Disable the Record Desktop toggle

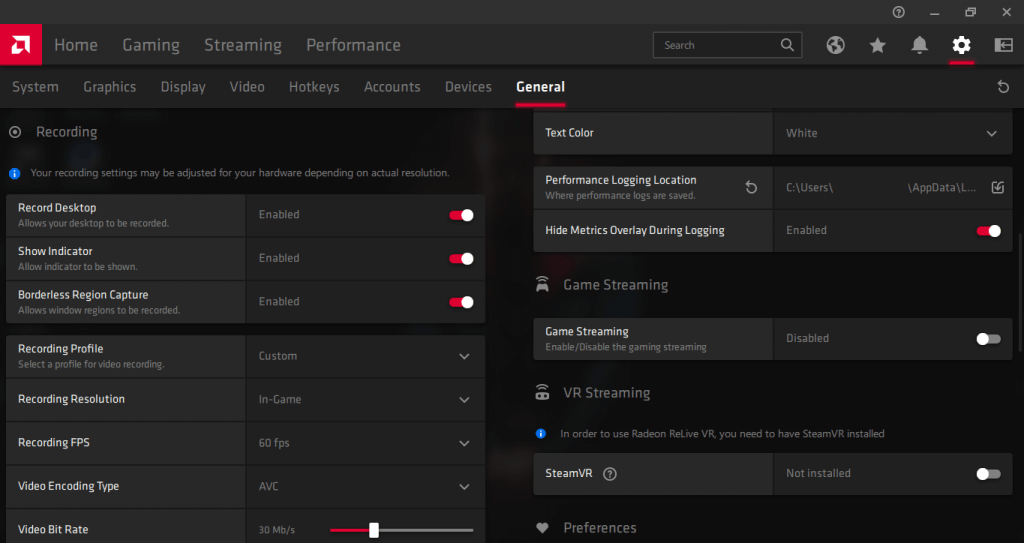click(x=461, y=215)
